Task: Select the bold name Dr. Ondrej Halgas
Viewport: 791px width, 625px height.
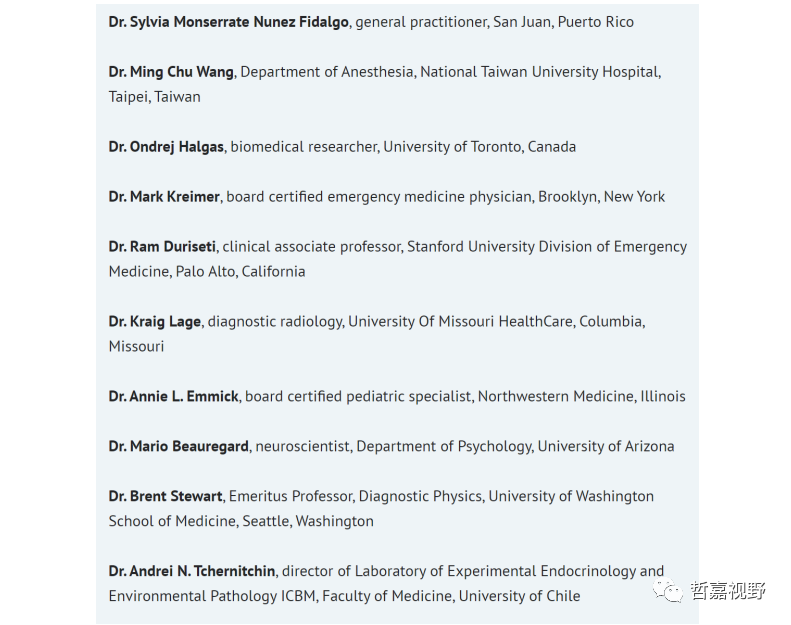Action: tap(167, 147)
